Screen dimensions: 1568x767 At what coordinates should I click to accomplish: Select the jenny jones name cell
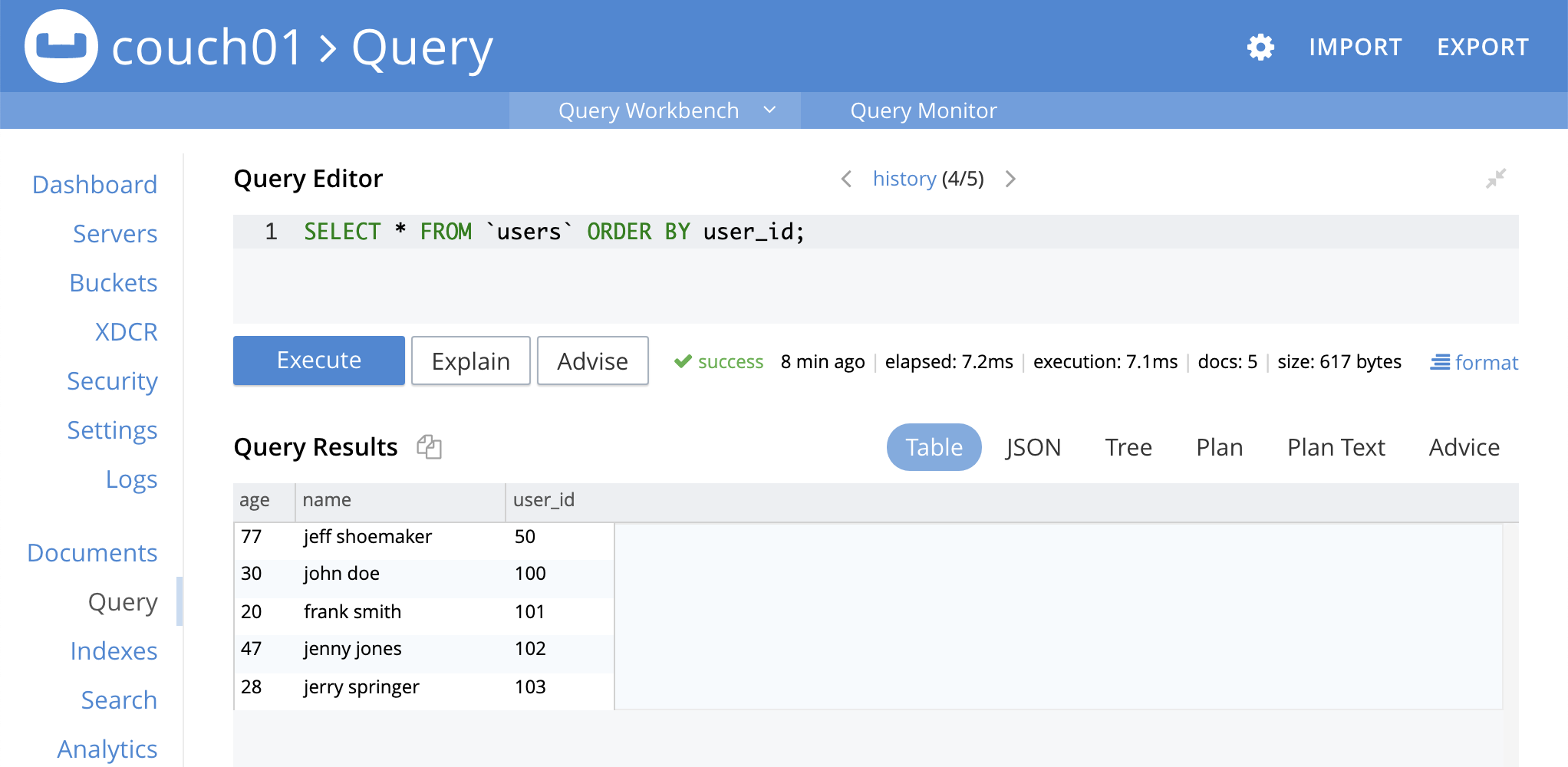click(352, 649)
